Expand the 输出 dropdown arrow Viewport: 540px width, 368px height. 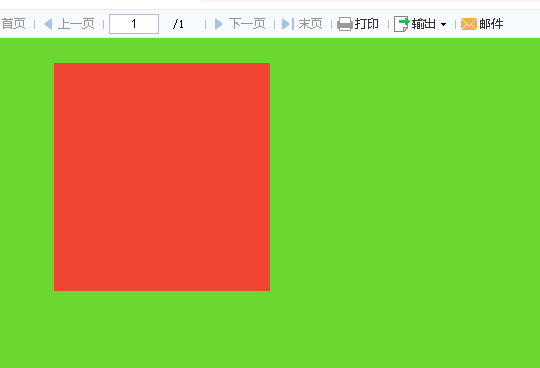444,24
